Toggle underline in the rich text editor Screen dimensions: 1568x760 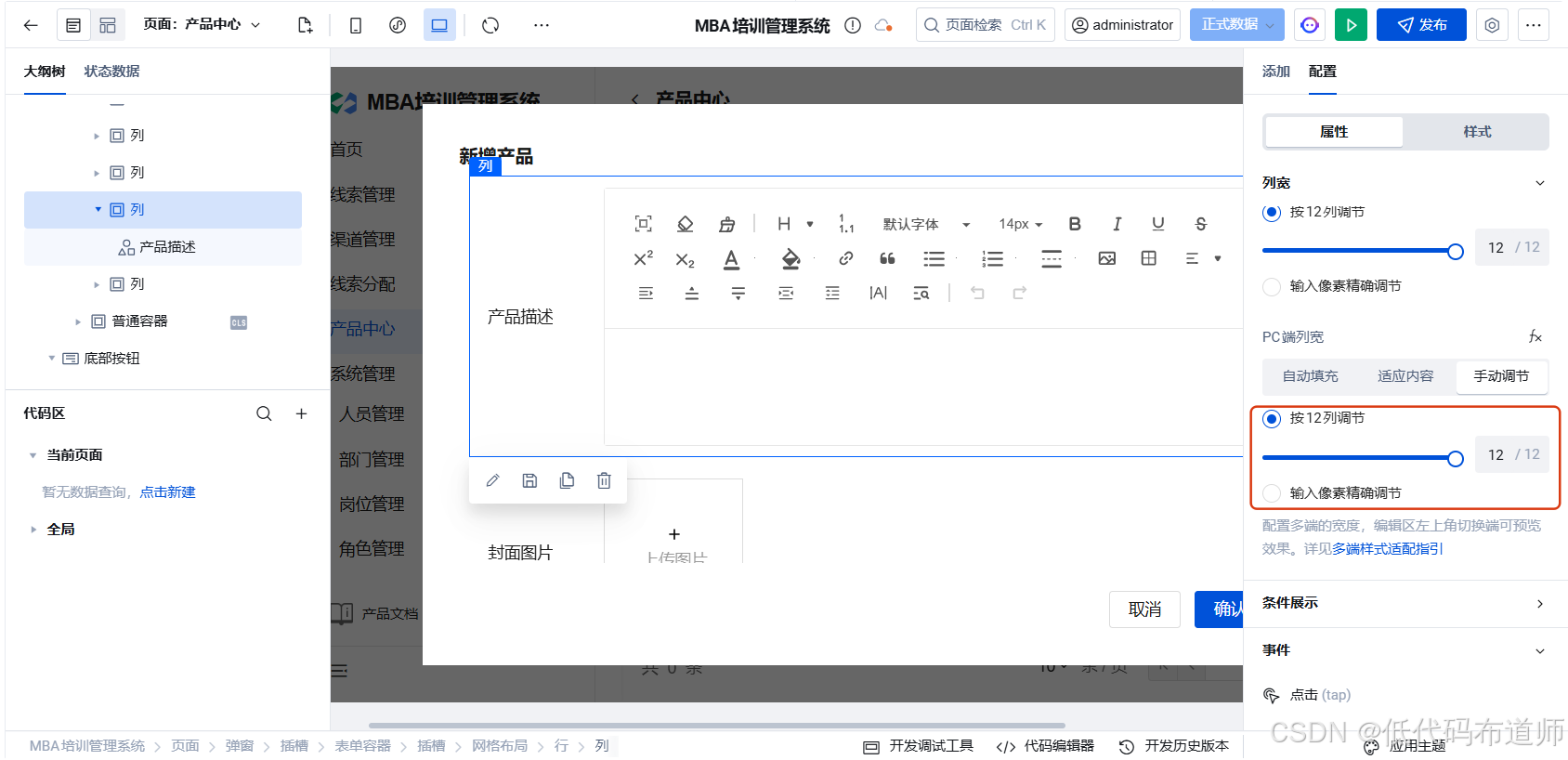[x=1158, y=224]
